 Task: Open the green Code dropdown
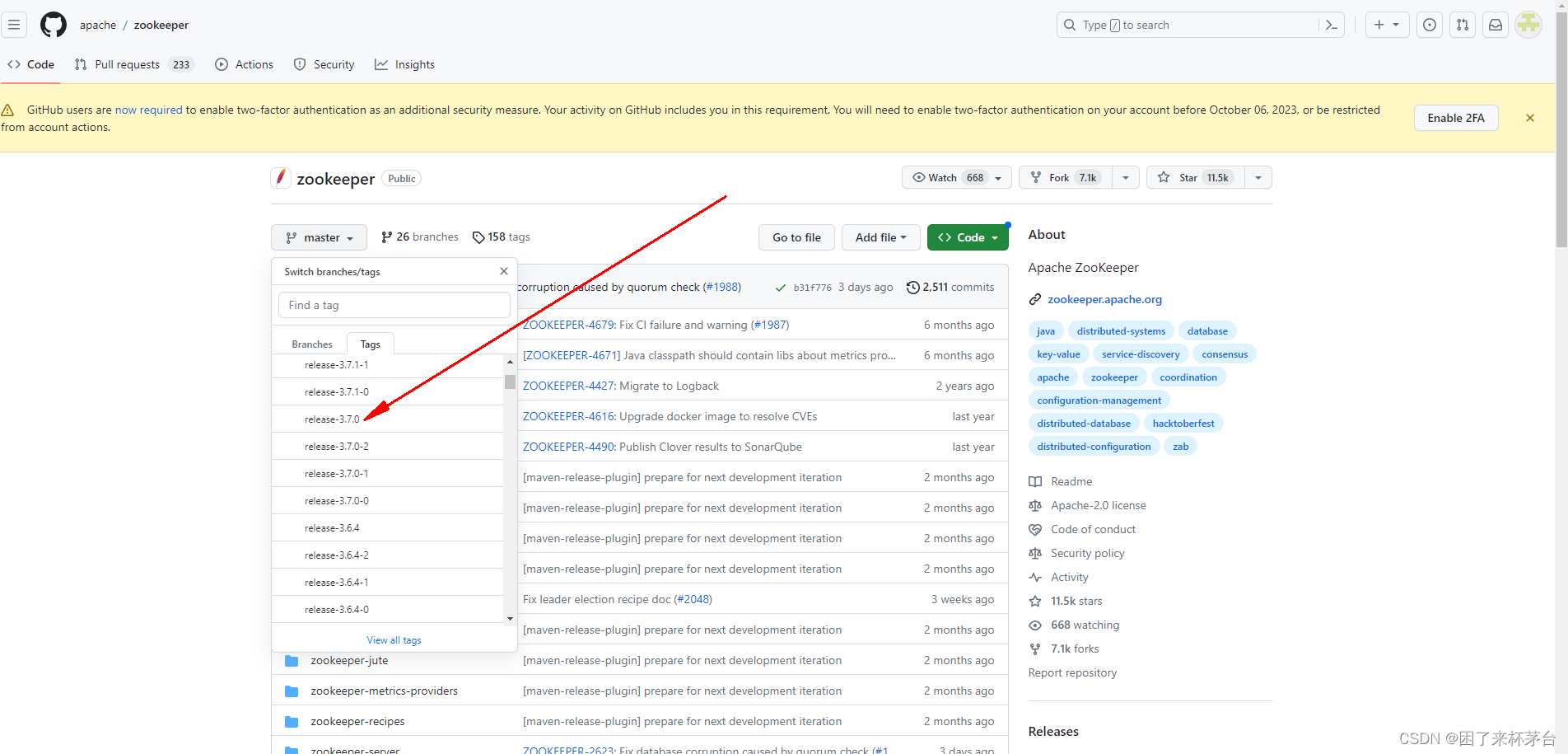point(968,237)
